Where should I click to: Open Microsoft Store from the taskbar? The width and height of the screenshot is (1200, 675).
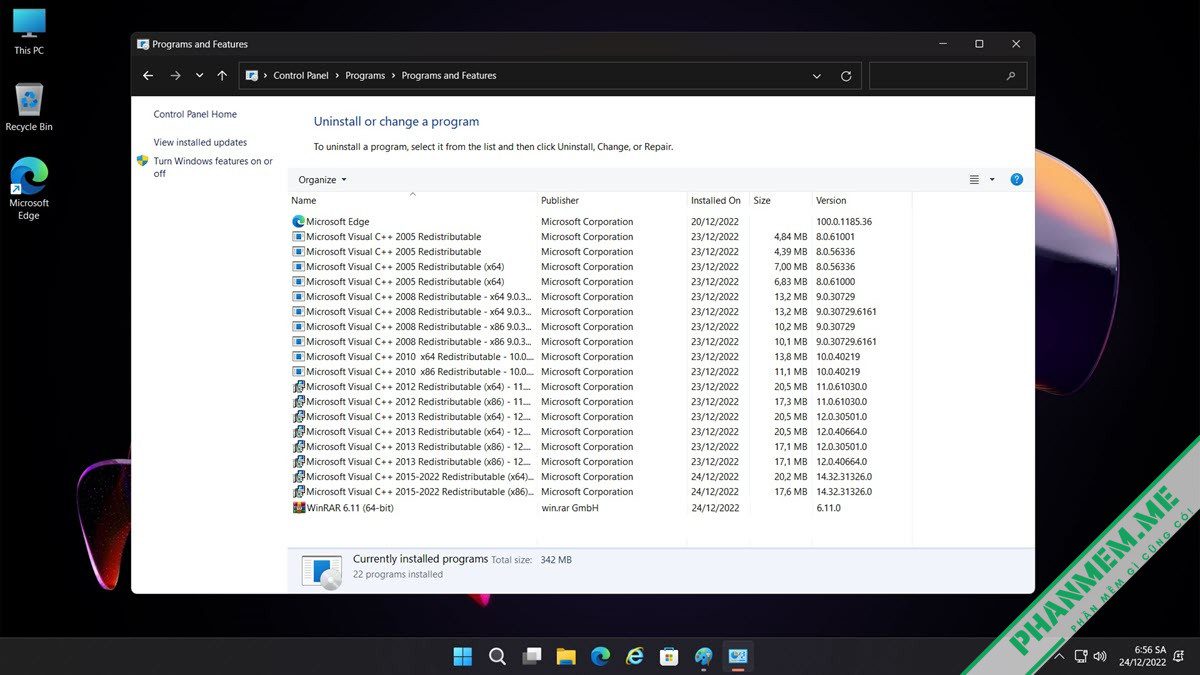pyautogui.click(x=669, y=656)
